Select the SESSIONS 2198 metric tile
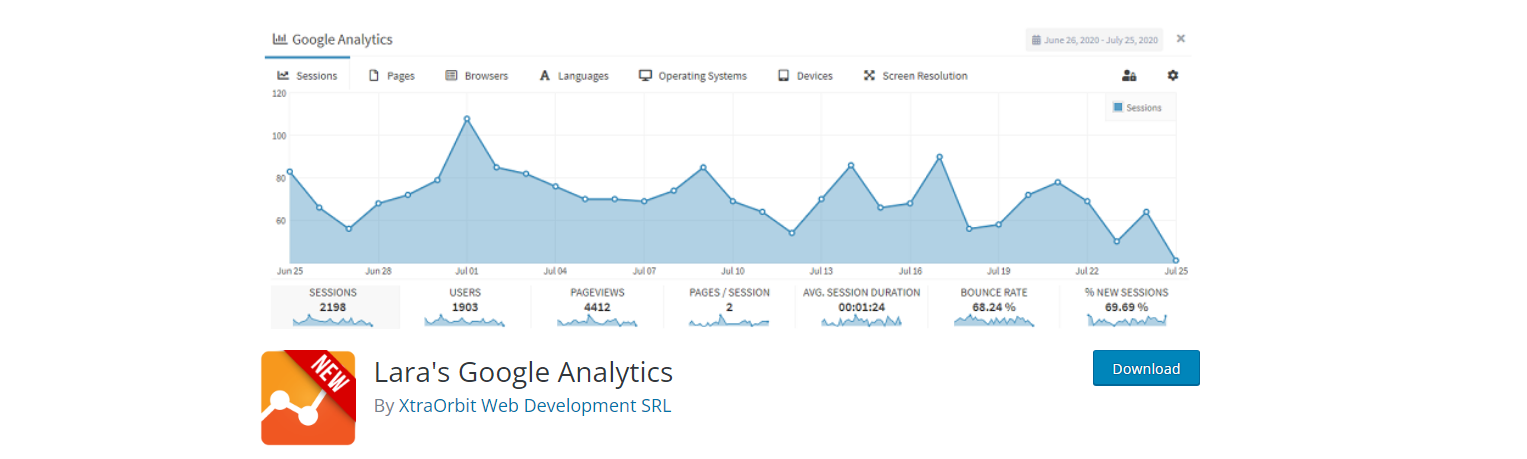 (x=335, y=307)
